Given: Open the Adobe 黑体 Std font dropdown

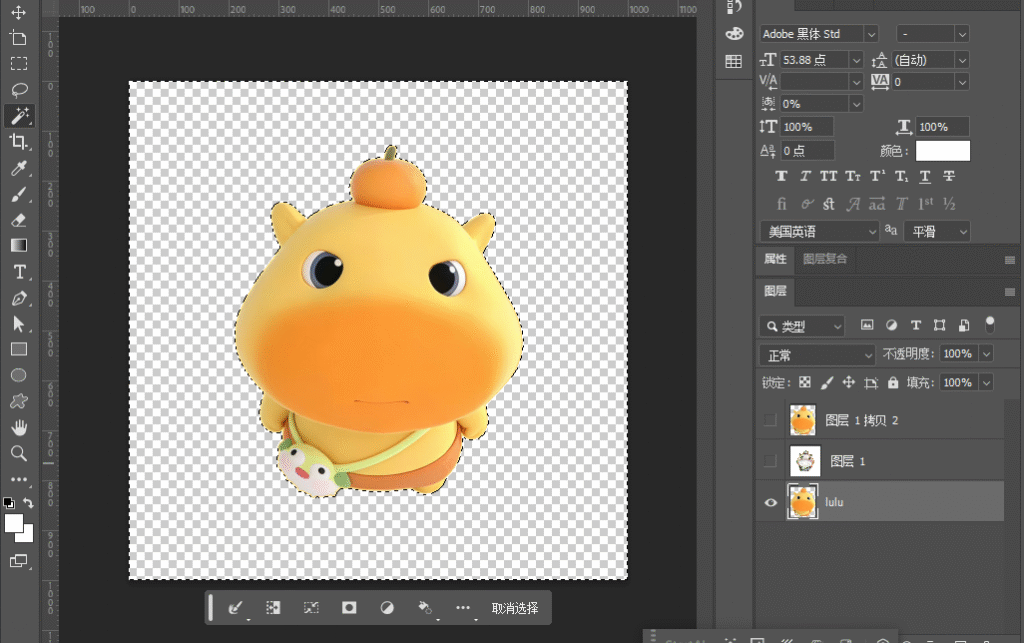Looking at the screenshot, I should pyautogui.click(x=871, y=34).
